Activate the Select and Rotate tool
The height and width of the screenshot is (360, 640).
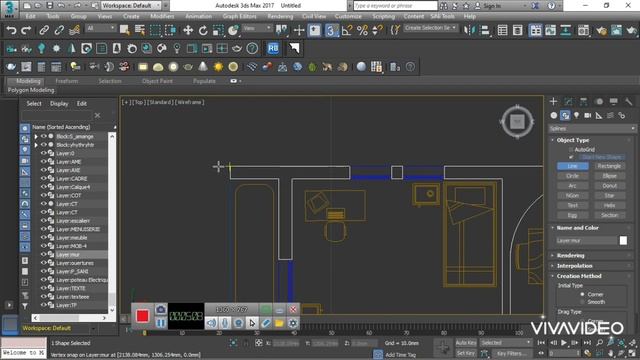coord(203,30)
